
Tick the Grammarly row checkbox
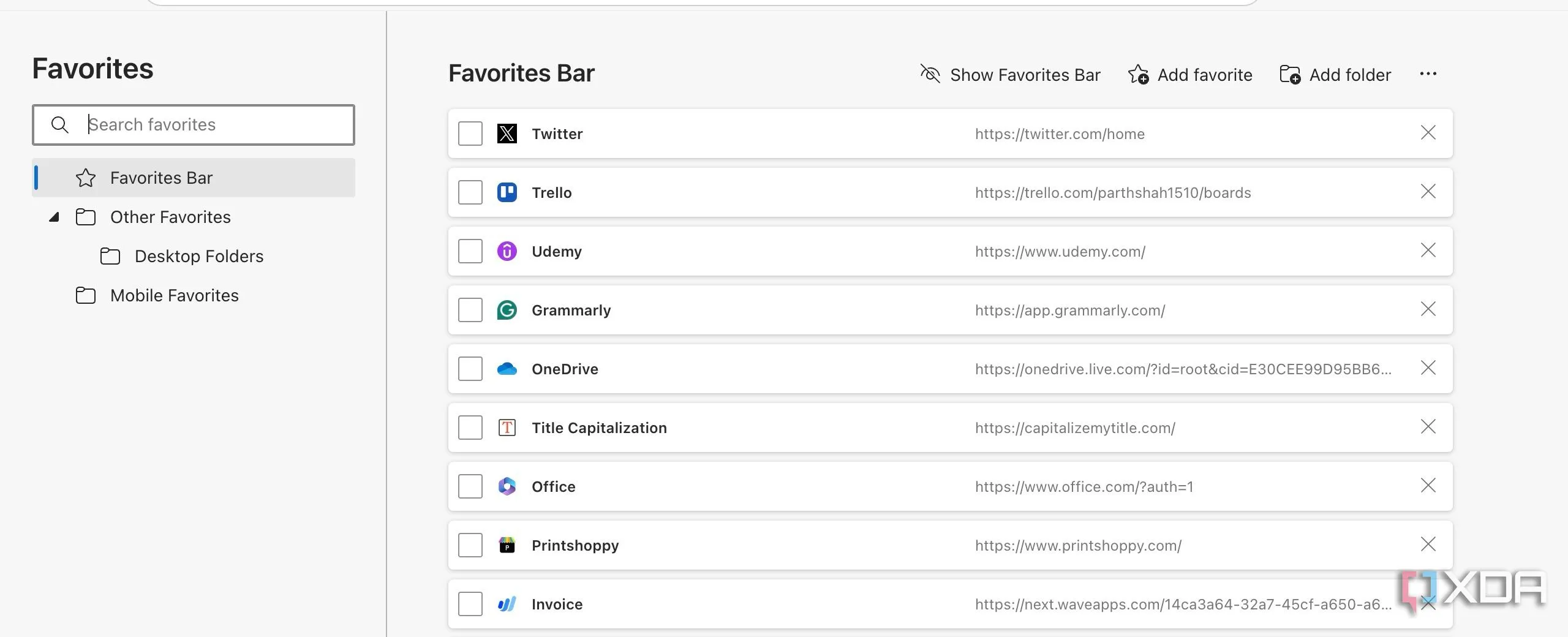[470, 310]
